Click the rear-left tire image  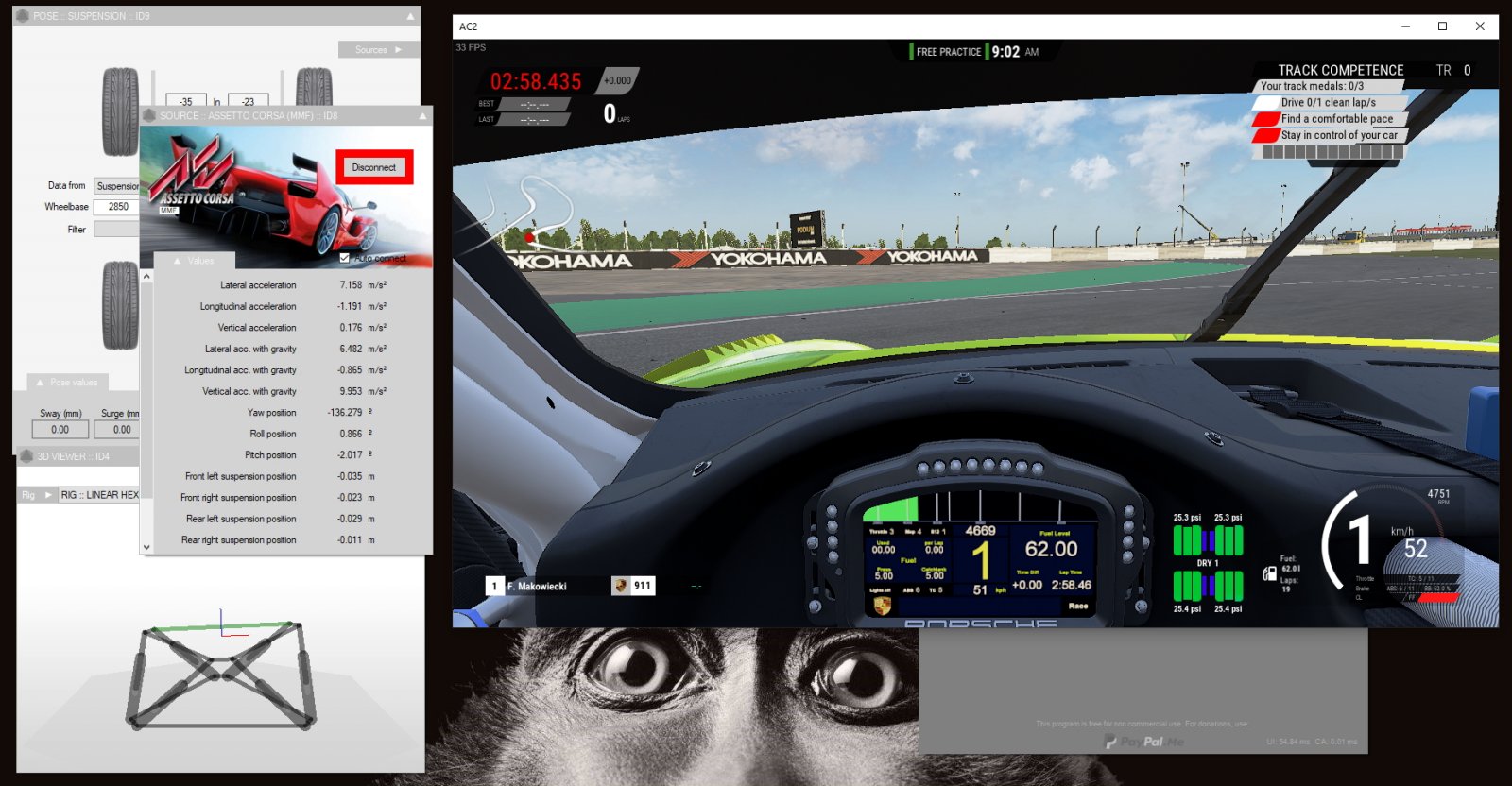pos(121,305)
